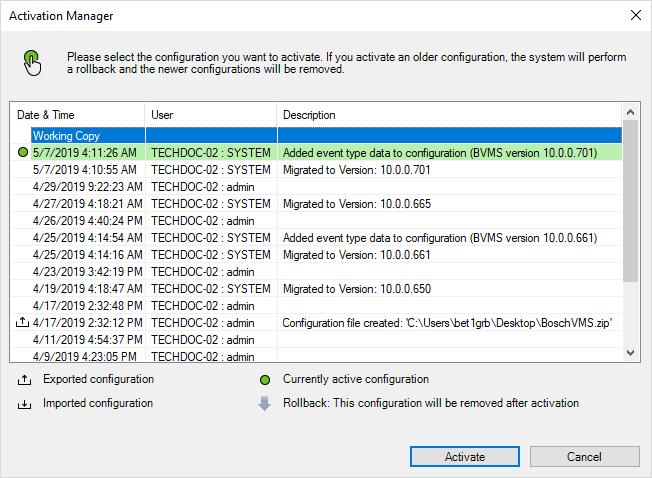Select the Working Copy row
This screenshot has width=652, height=478.
[x=326, y=136]
